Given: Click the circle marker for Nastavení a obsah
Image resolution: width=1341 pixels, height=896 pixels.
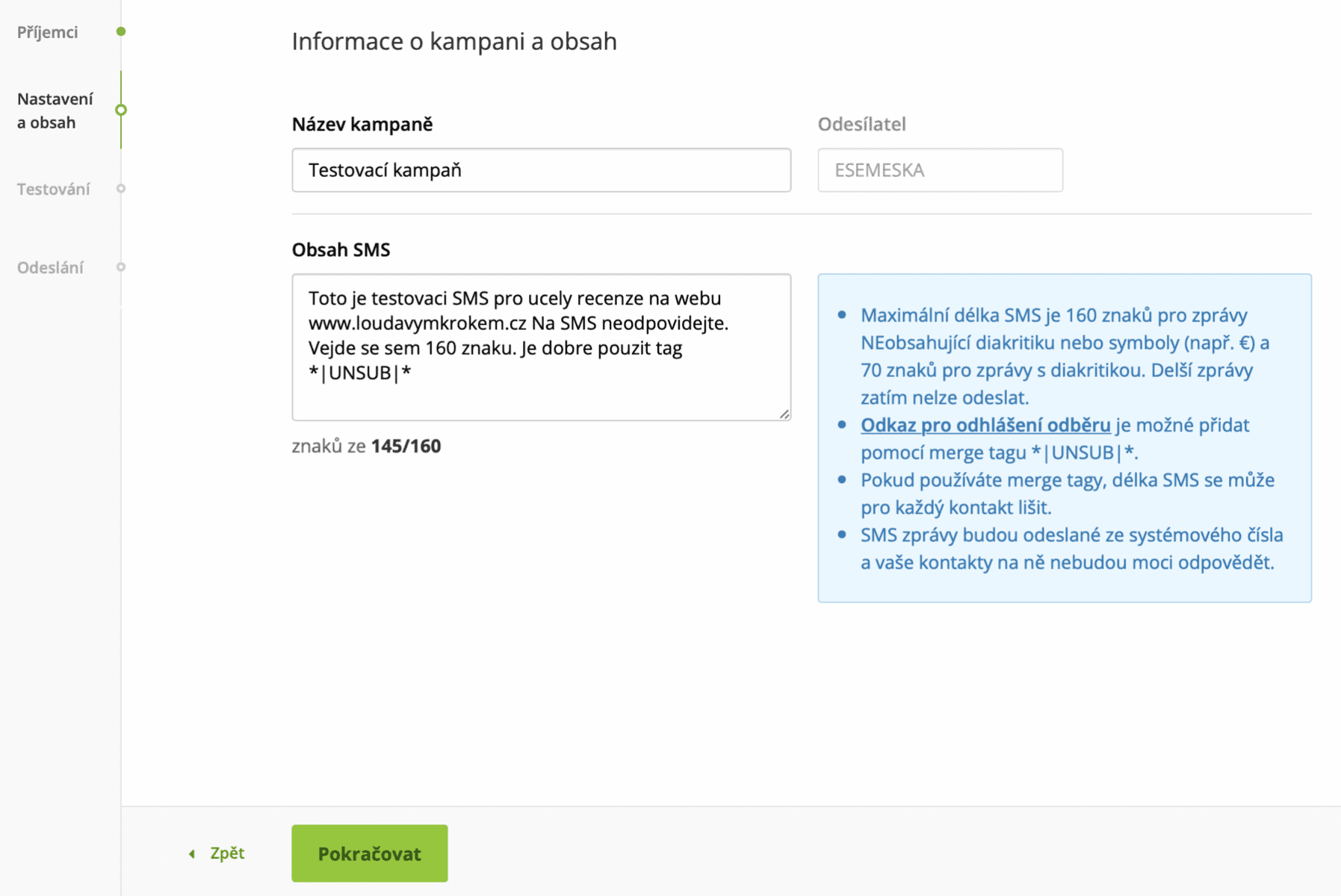Looking at the screenshot, I should [x=121, y=110].
